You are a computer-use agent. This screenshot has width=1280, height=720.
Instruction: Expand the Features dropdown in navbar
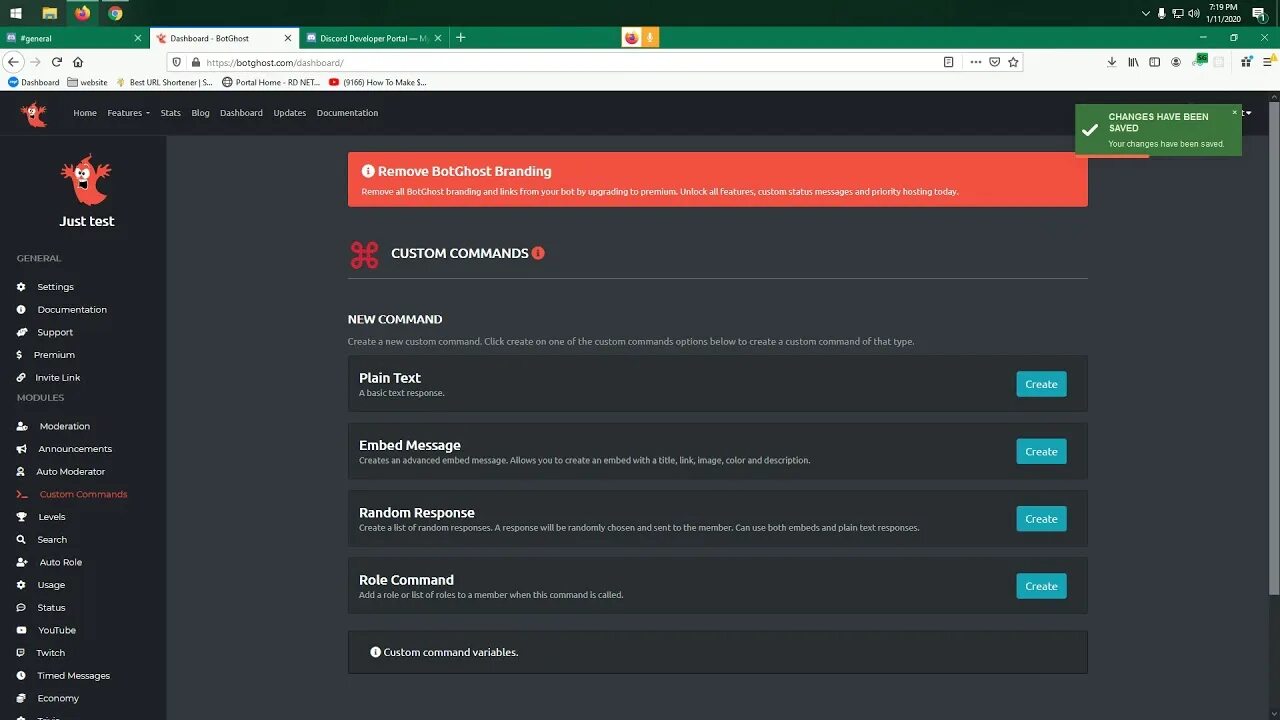coord(128,113)
